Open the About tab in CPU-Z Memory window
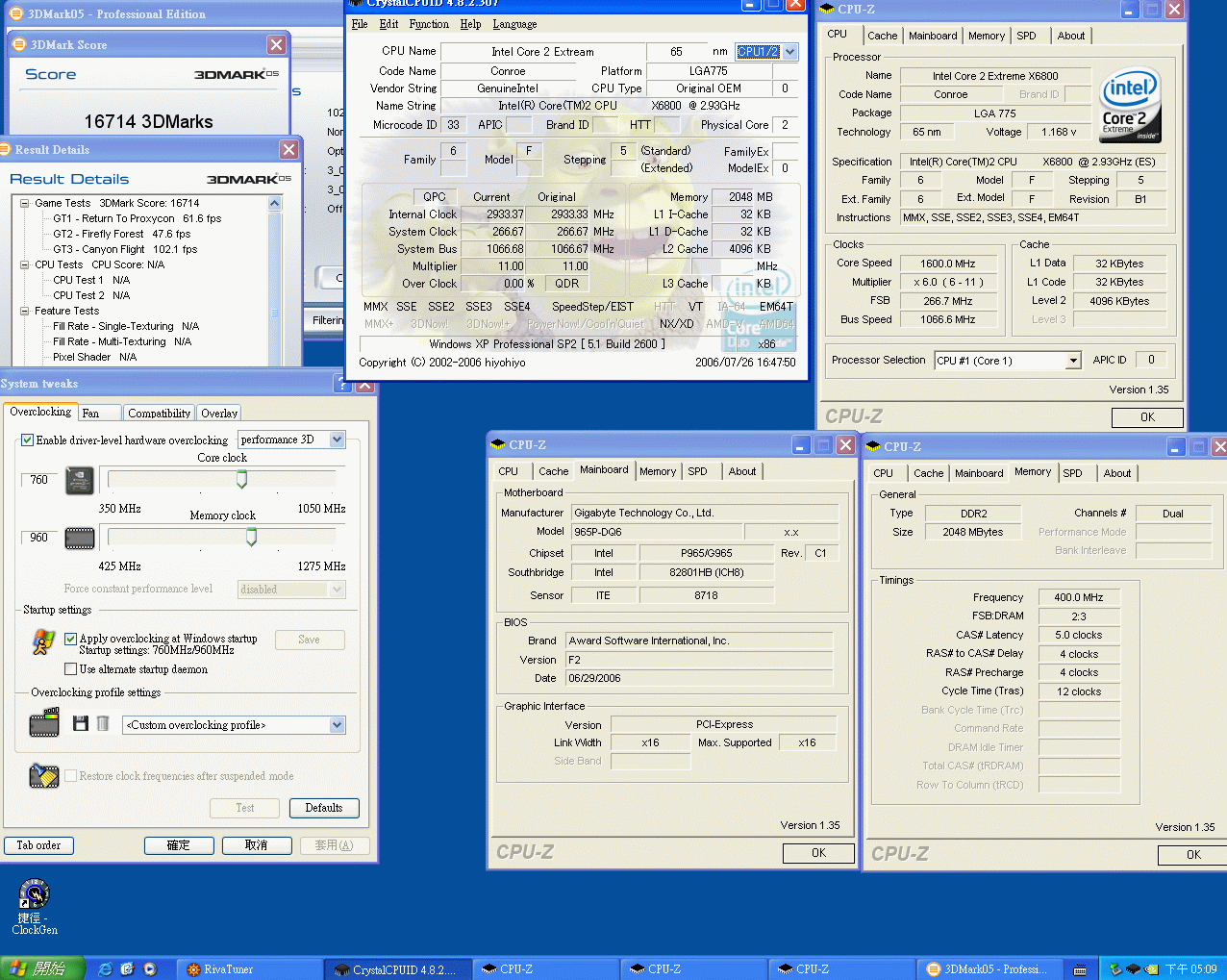The height and width of the screenshot is (980, 1227). (1117, 473)
